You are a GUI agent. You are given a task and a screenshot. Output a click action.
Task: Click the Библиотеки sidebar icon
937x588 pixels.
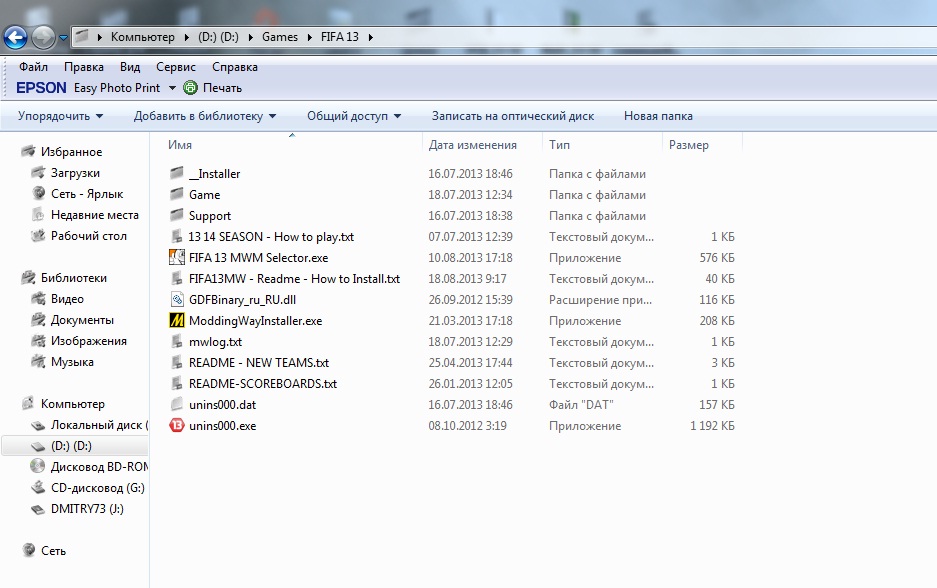28,277
